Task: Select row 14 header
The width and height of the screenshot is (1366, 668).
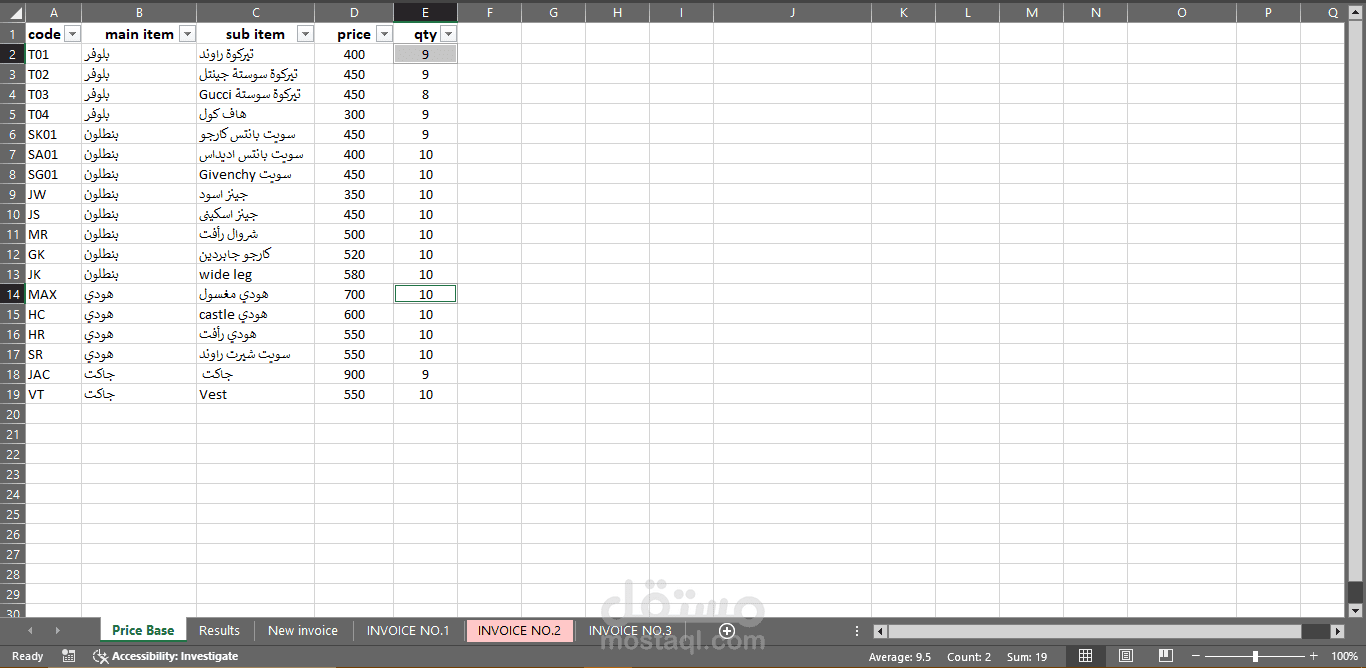Action: click(x=12, y=294)
